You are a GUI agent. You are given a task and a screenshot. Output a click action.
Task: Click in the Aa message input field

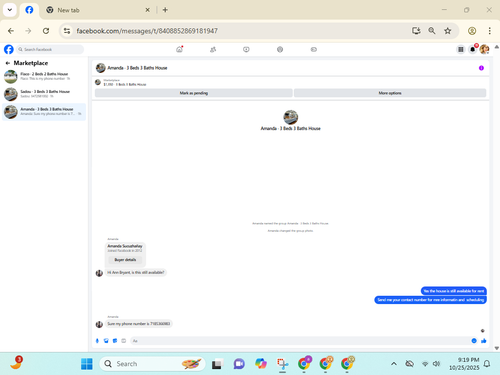coord(299,341)
